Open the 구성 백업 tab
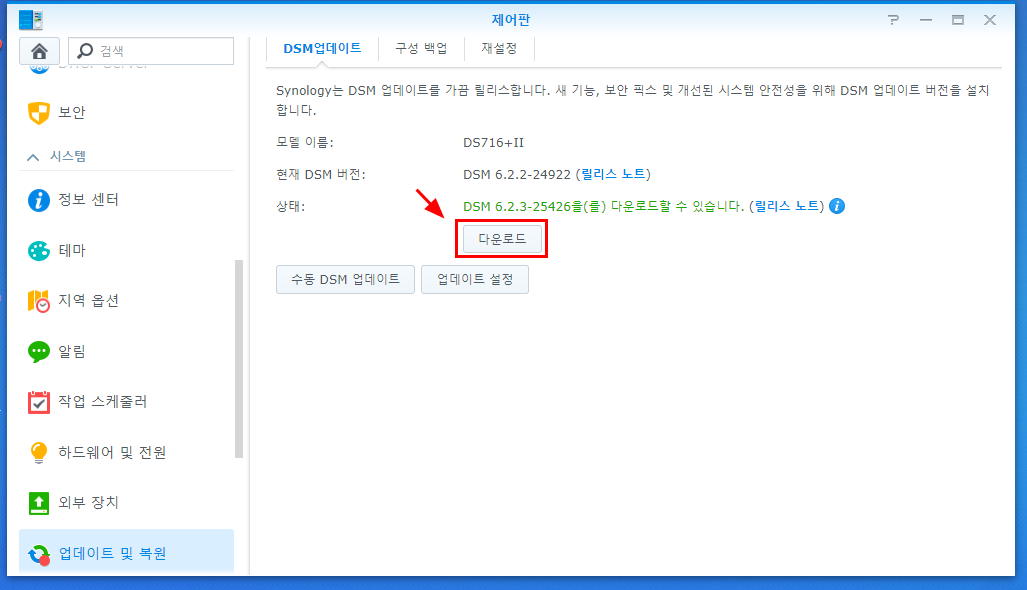Viewport: 1027px width, 590px height. tap(421, 48)
